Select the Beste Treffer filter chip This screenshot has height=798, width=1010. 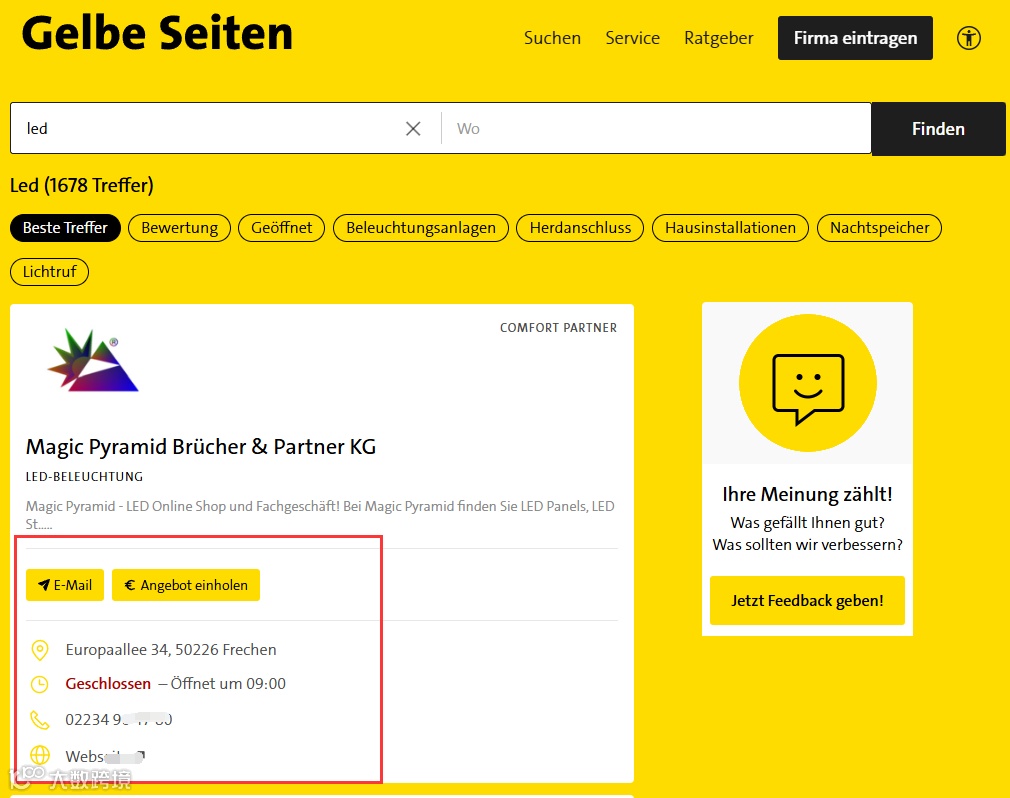[65, 228]
